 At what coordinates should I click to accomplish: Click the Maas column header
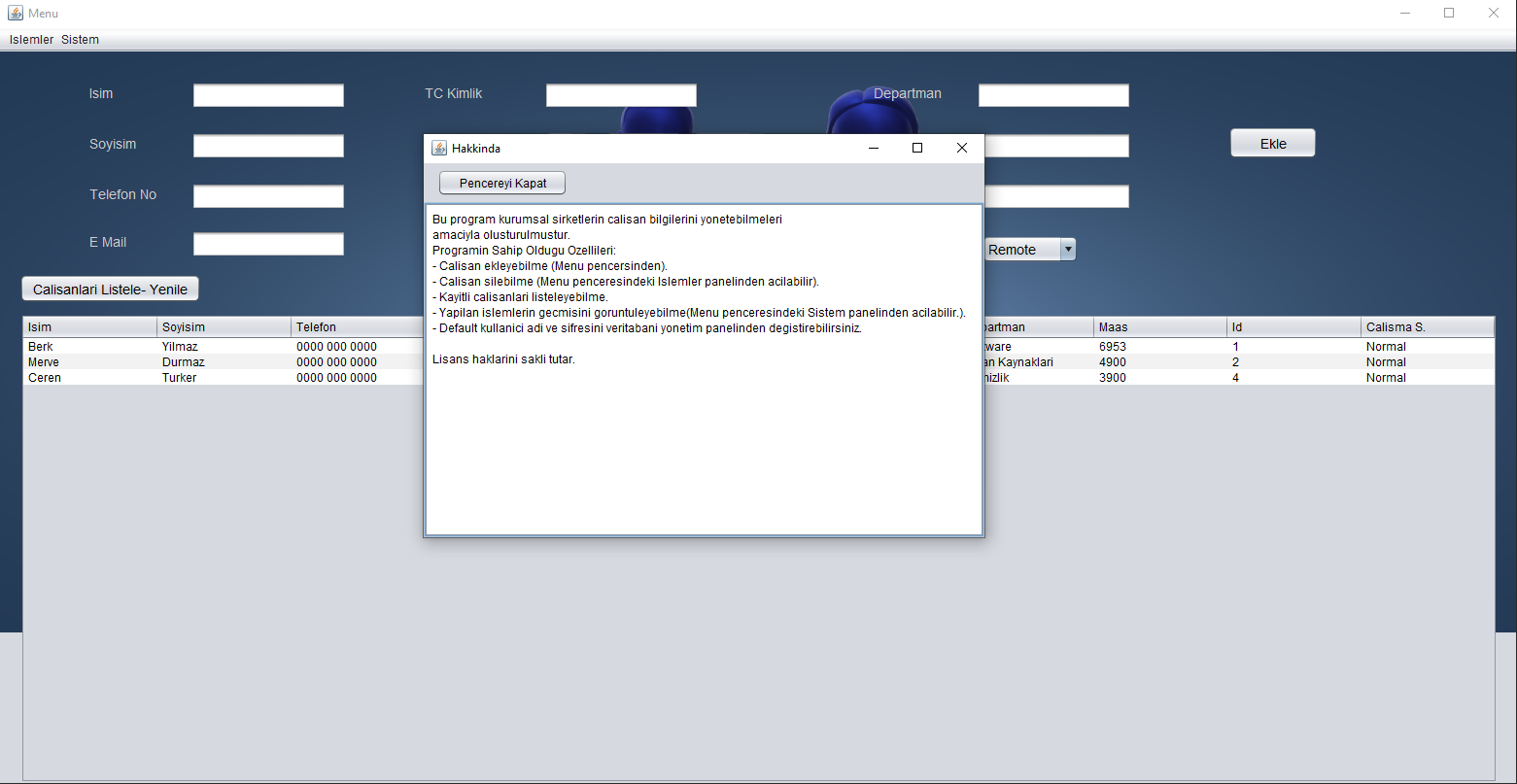point(1159,326)
